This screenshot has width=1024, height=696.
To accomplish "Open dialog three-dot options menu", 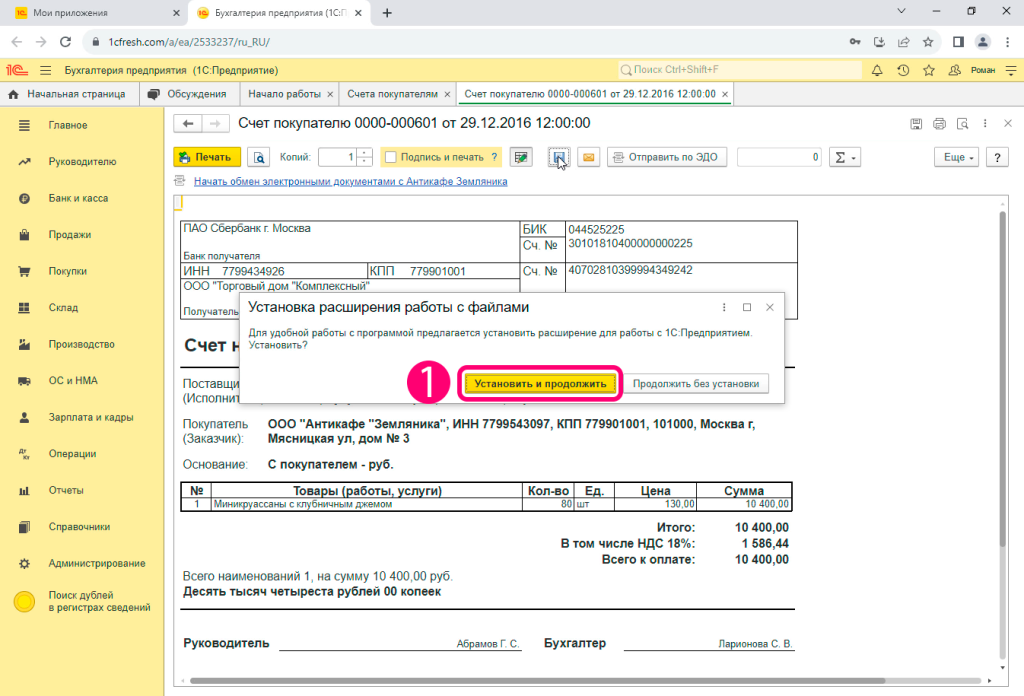I will tap(724, 308).
